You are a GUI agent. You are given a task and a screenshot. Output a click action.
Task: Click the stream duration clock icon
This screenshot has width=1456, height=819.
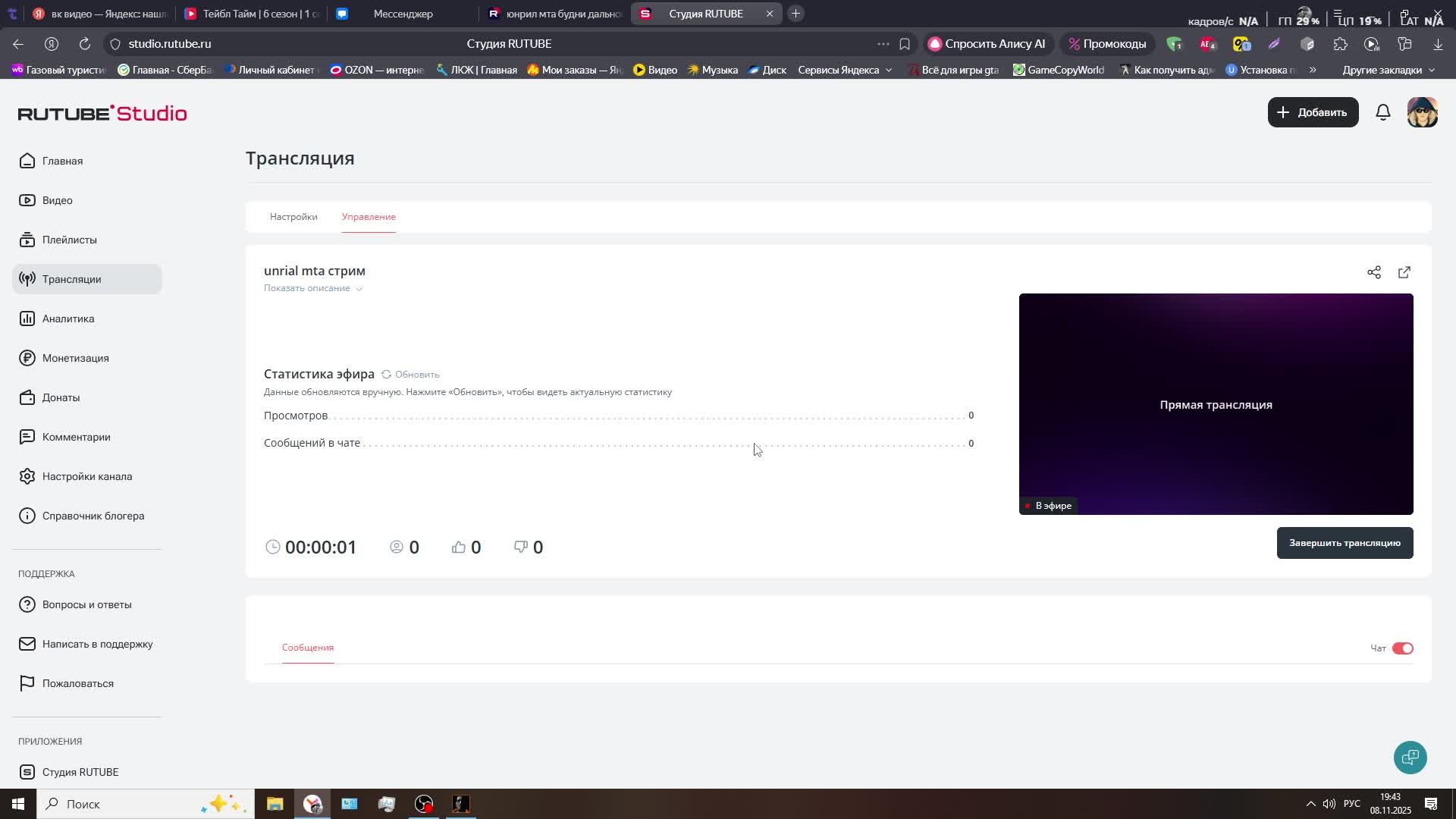click(x=273, y=547)
